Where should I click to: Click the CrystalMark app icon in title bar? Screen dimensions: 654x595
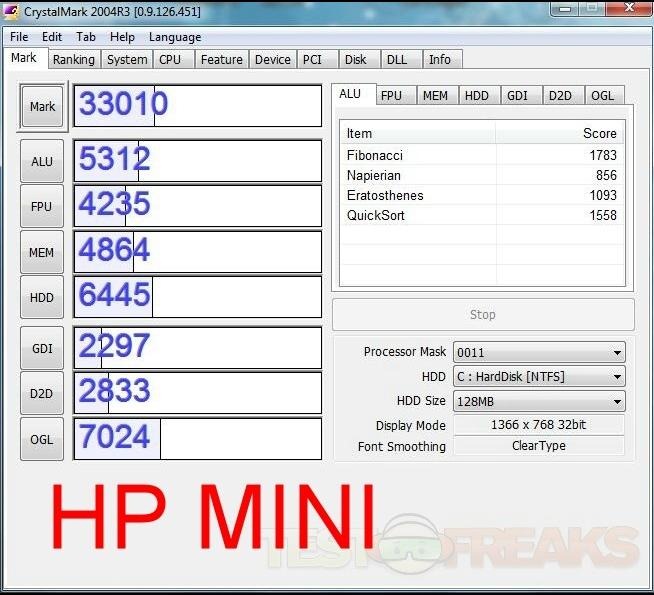coord(11,11)
